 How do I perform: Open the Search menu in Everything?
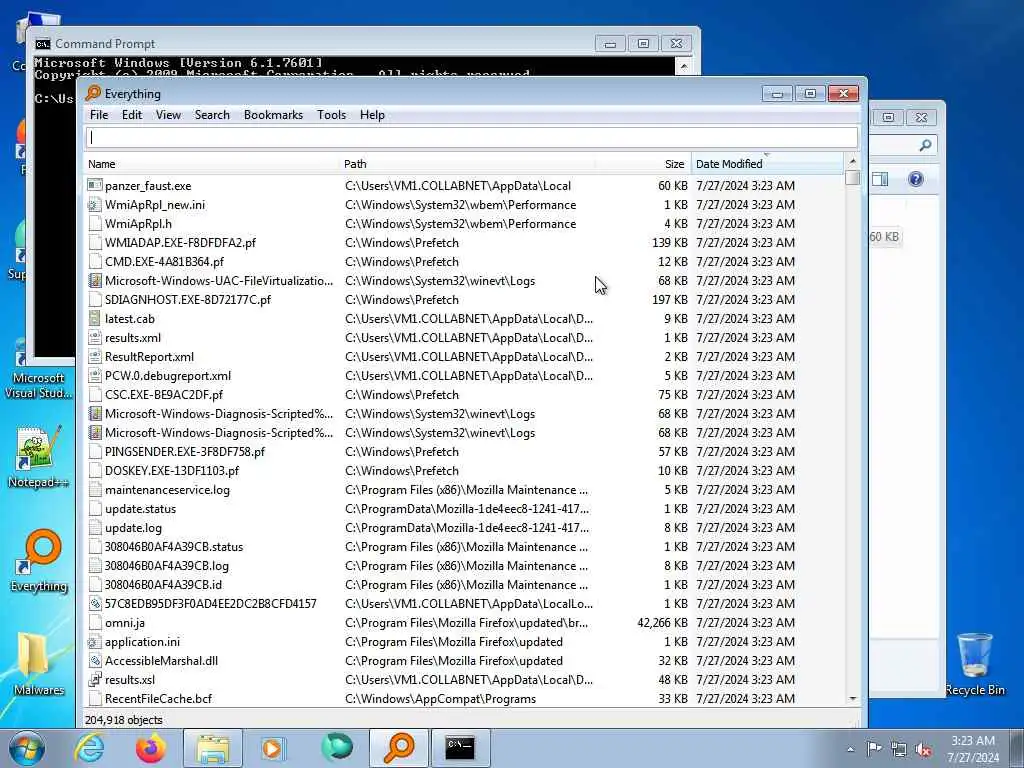212,115
